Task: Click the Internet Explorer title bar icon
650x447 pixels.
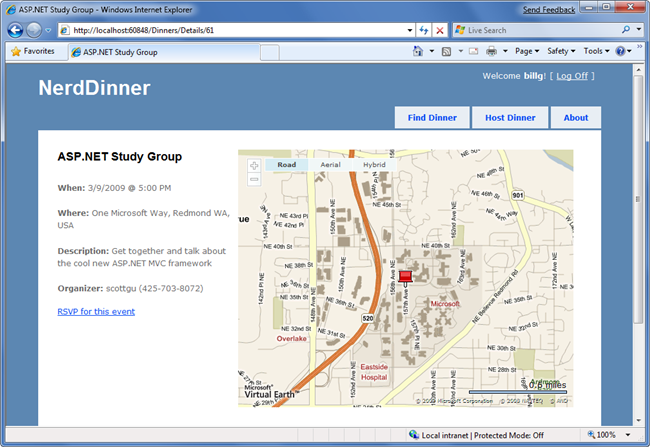Action: pyautogui.click(x=11, y=10)
